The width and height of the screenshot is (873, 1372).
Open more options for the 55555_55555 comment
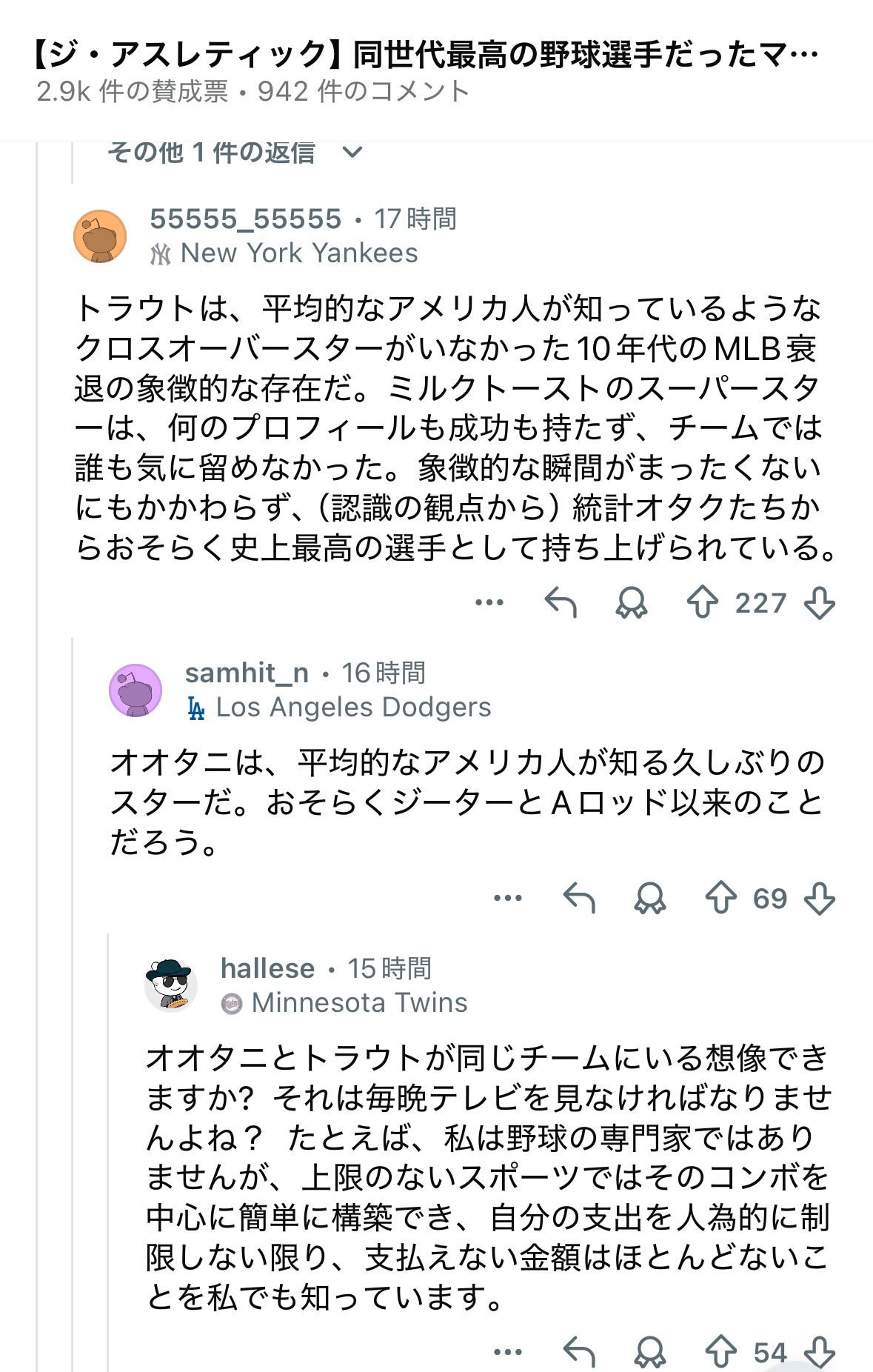(x=489, y=603)
